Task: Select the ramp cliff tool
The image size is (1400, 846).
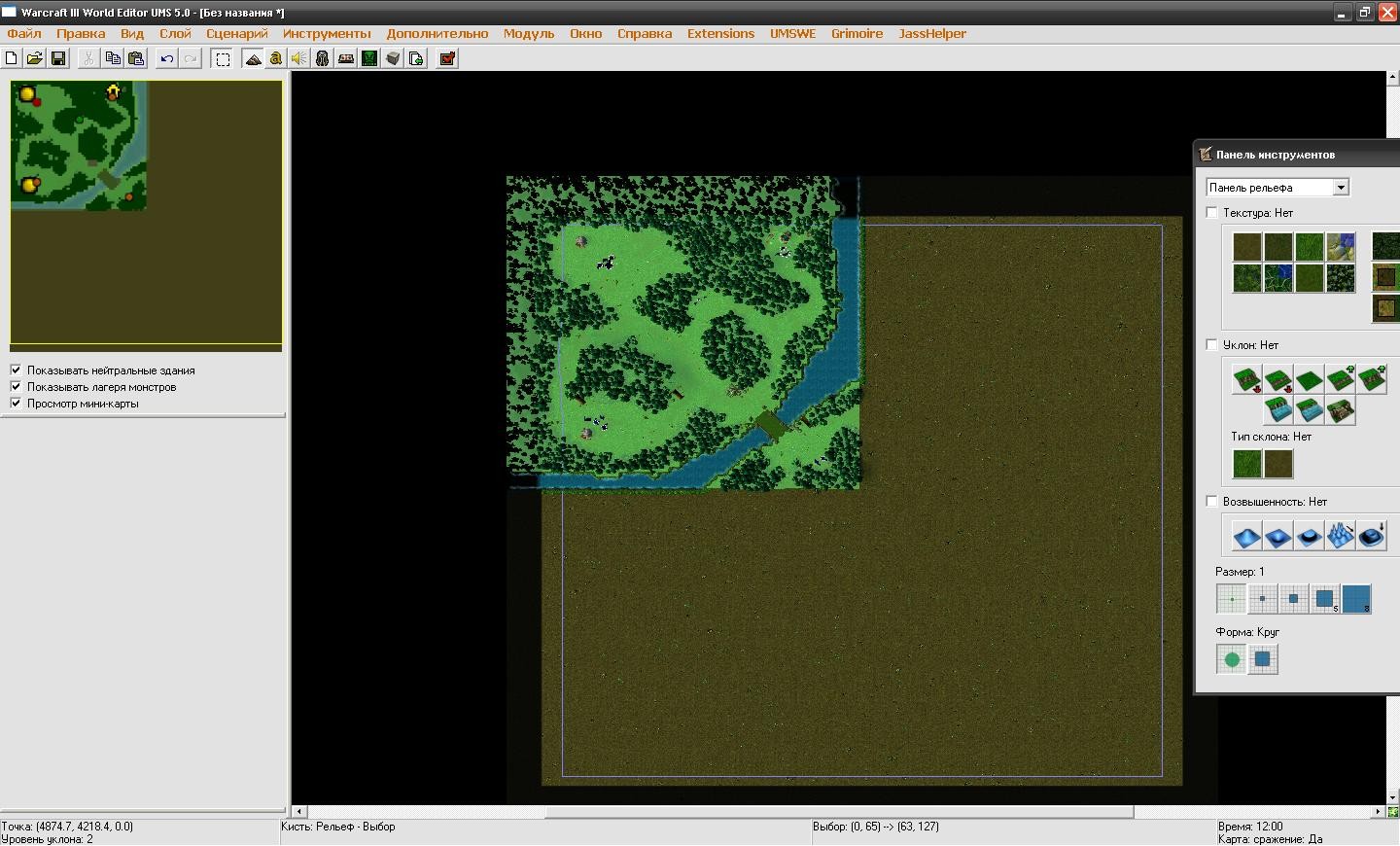Action: pos(1341,410)
